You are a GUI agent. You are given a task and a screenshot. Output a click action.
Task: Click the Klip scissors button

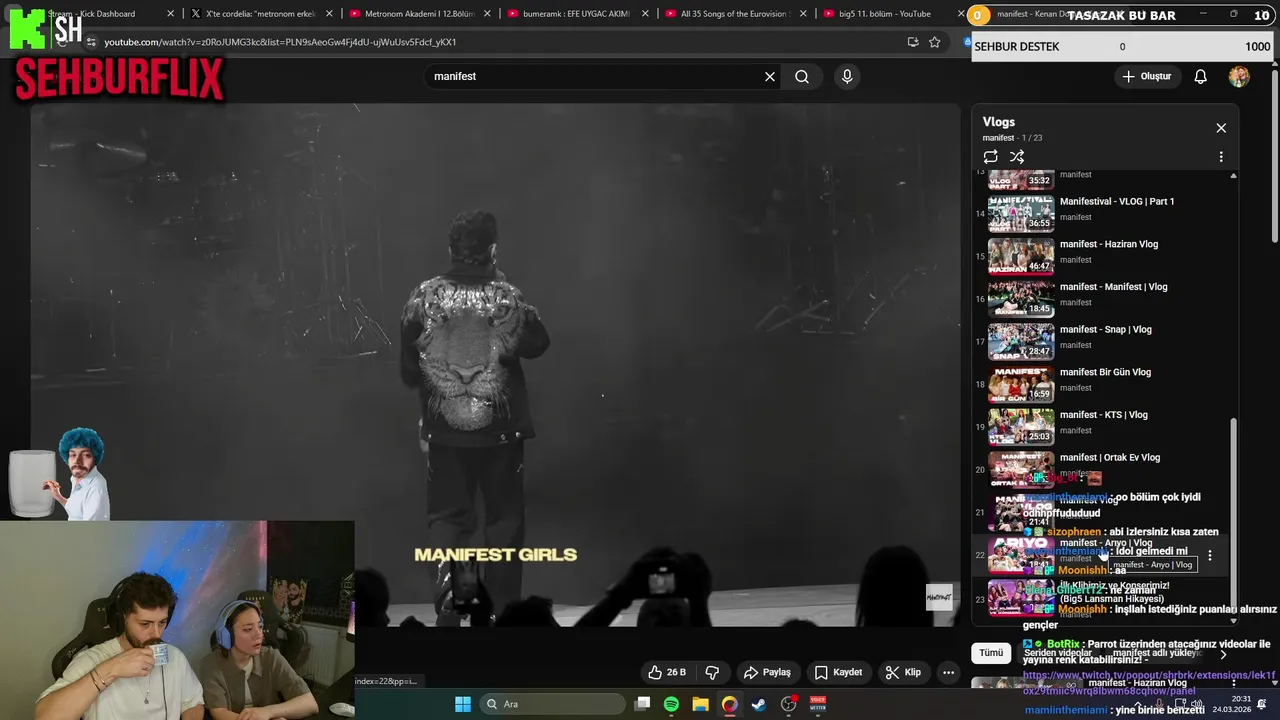pos(903,672)
